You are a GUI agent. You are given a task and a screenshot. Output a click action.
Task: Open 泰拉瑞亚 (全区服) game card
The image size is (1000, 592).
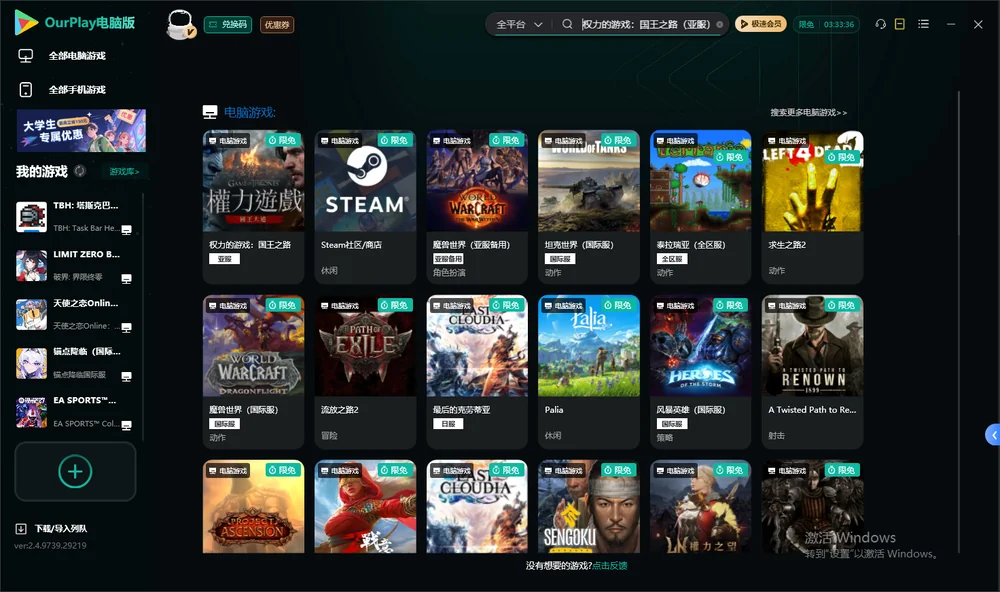[x=700, y=207]
